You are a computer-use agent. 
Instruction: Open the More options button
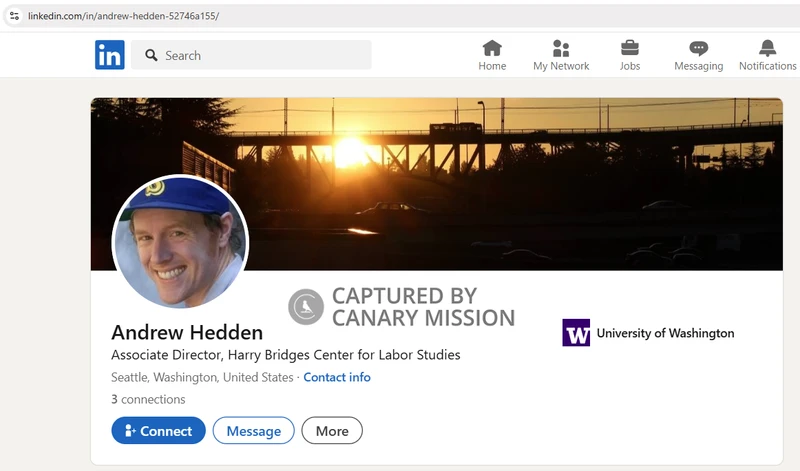click(x=332, y=431)
